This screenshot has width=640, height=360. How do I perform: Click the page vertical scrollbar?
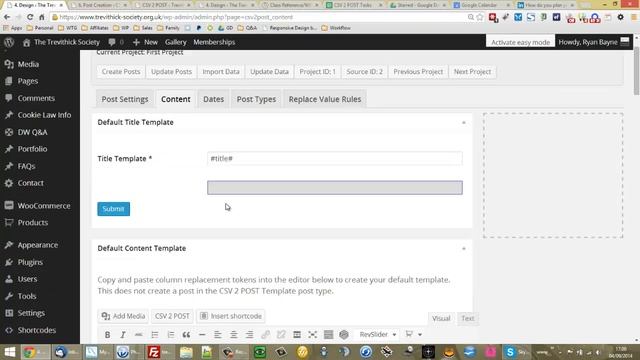click(x=636, y=72)
